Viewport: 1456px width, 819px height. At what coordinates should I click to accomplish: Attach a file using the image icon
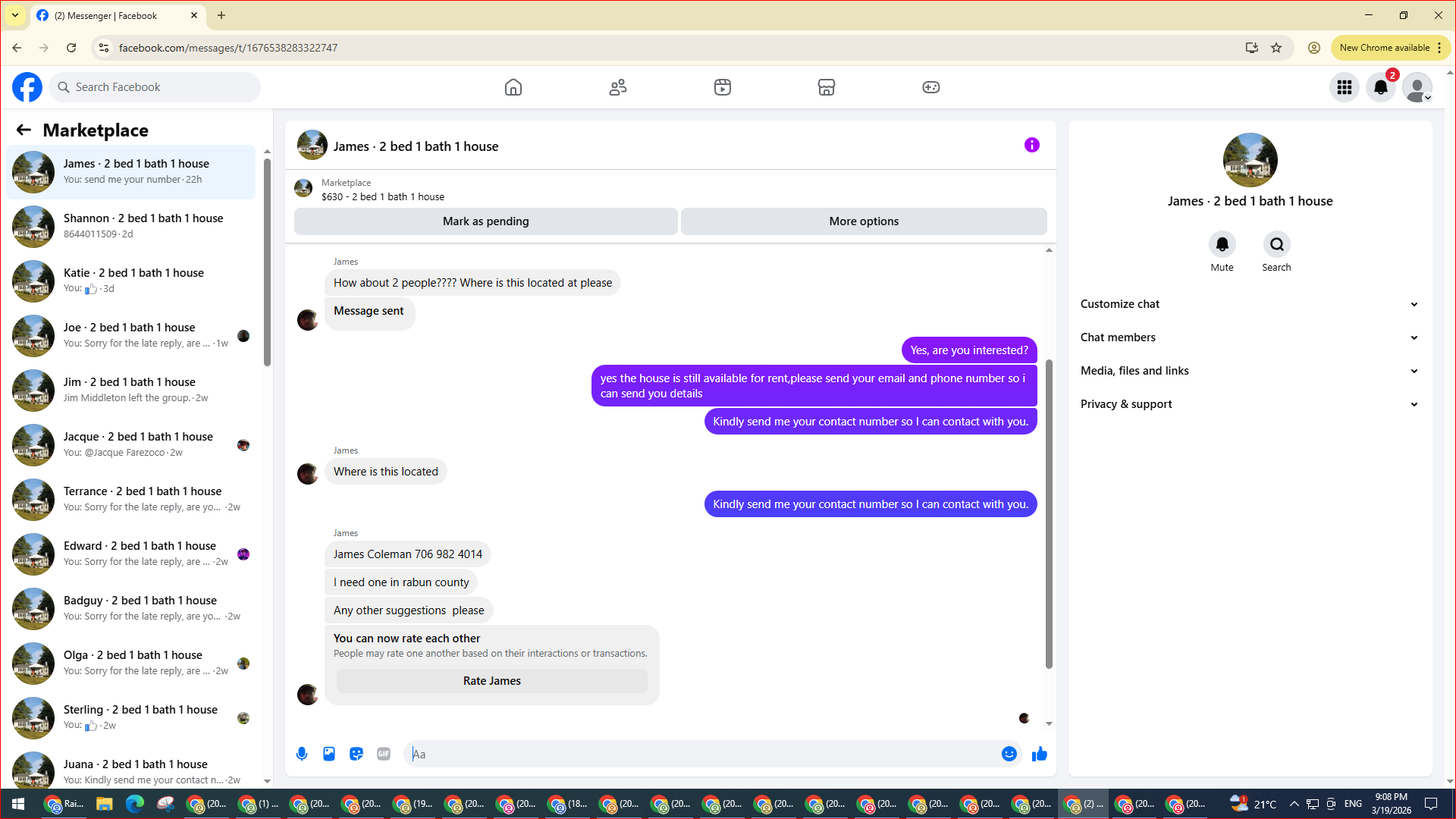click(x=329, y=754)
